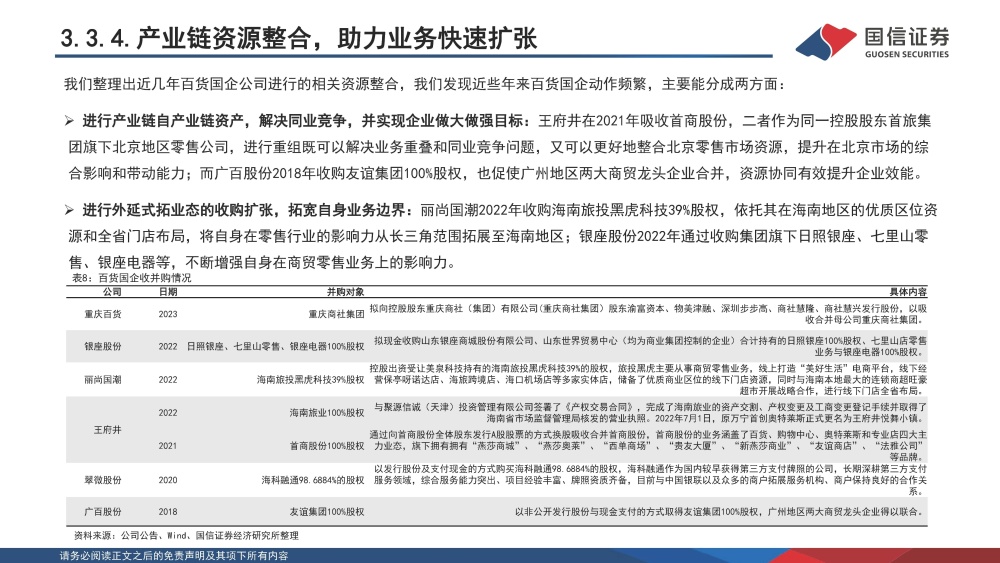This screenshot has height=563, width=1000.
Task: Click bold heading '进行外延式拓业态的收购扩张，拓宽自身业务边界'
Action: point(244,210)
